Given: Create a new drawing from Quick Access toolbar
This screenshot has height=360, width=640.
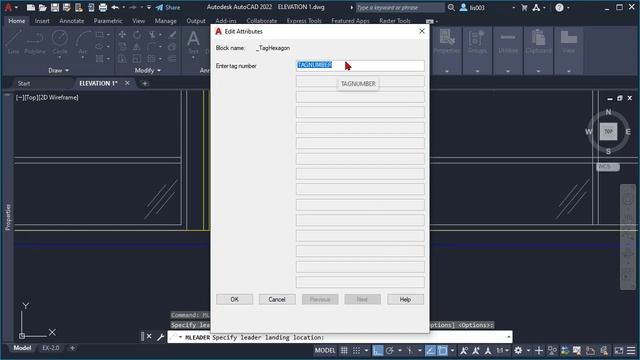Looking at the screenshot, I should [31, 7].
